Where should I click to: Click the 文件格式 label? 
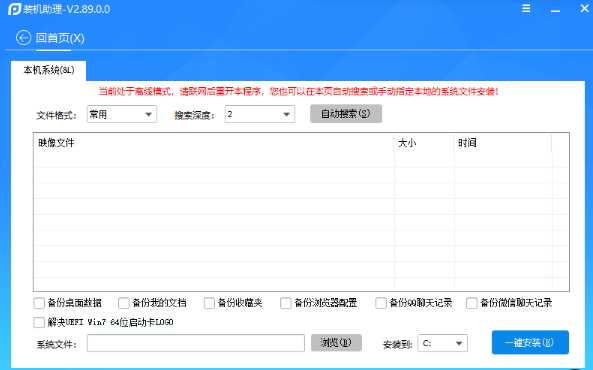coord(56,115)
